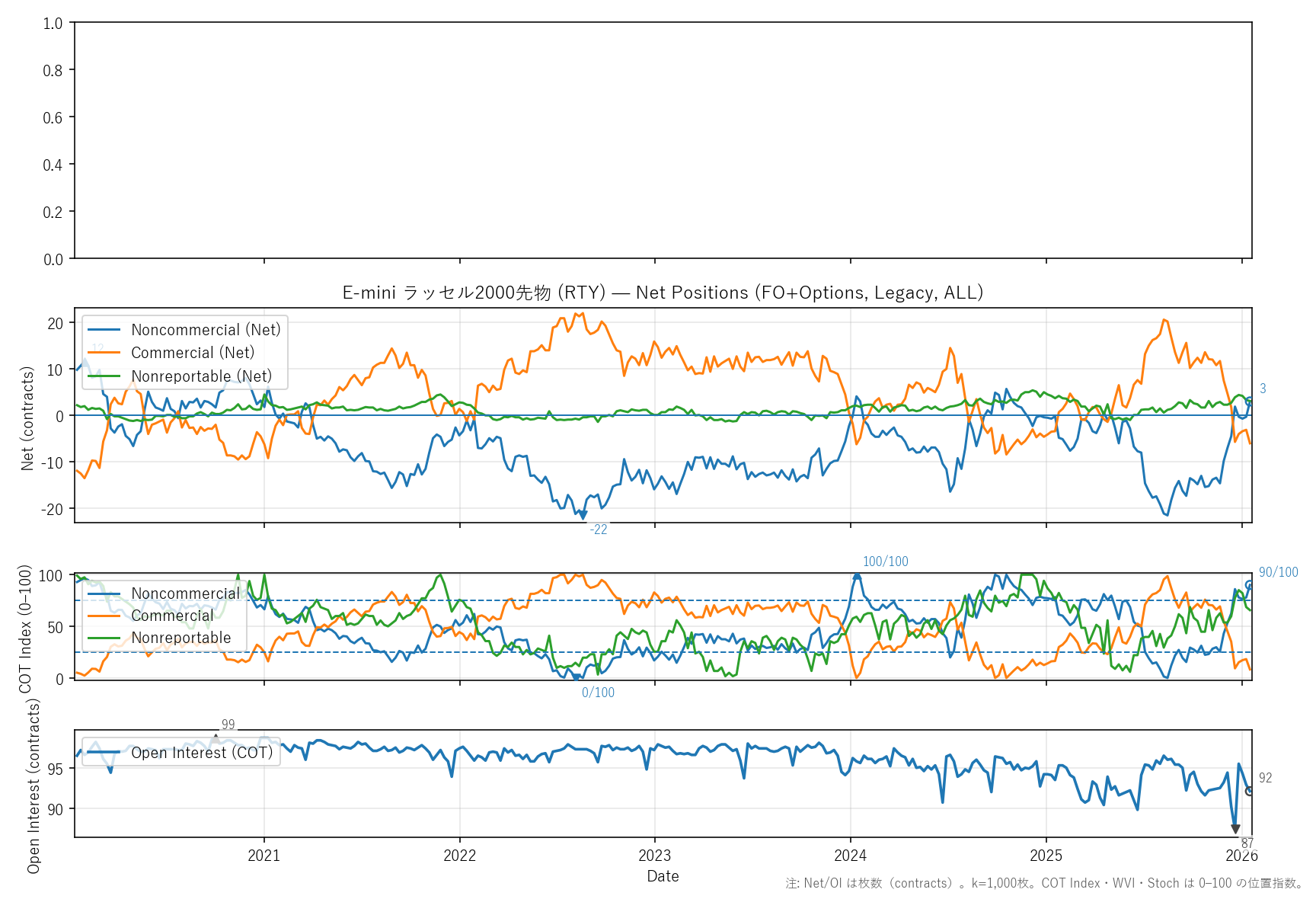The height and width of the screenshot is (899, 1316).
Task: Toggle the Commercial (Net) legend entry
Action: (193, 353)
